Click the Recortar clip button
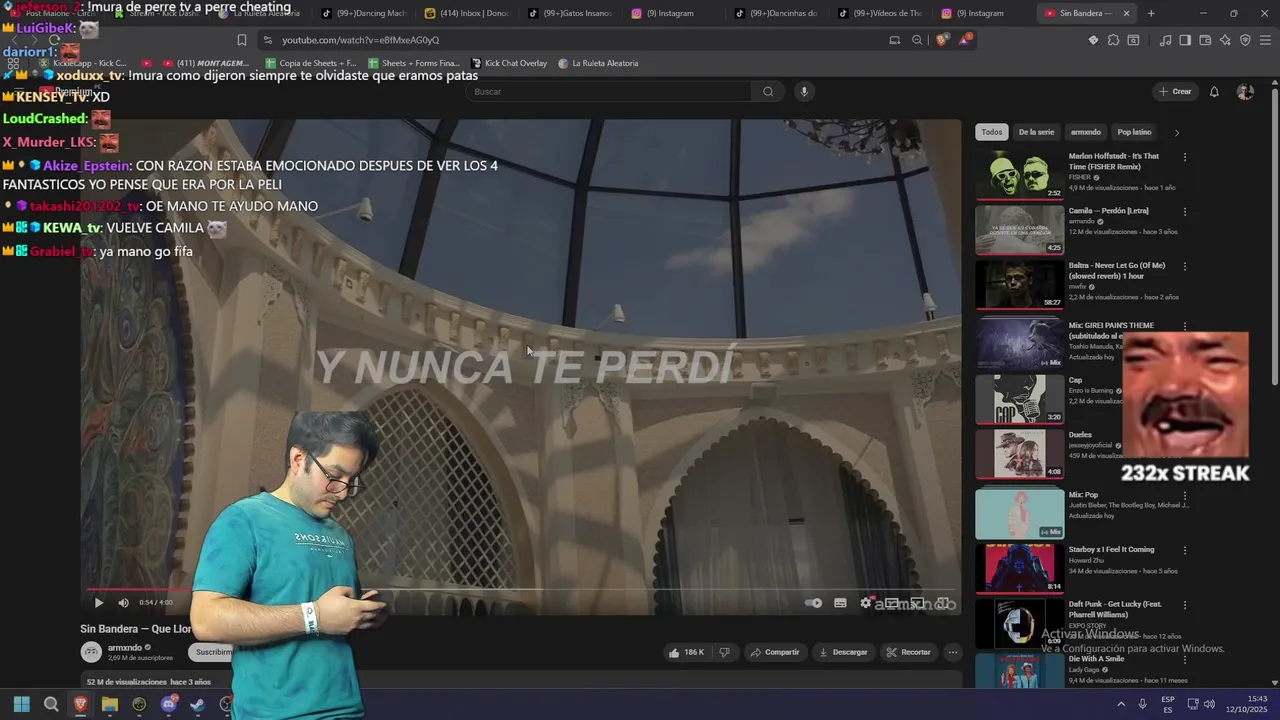 pos(908,652)
